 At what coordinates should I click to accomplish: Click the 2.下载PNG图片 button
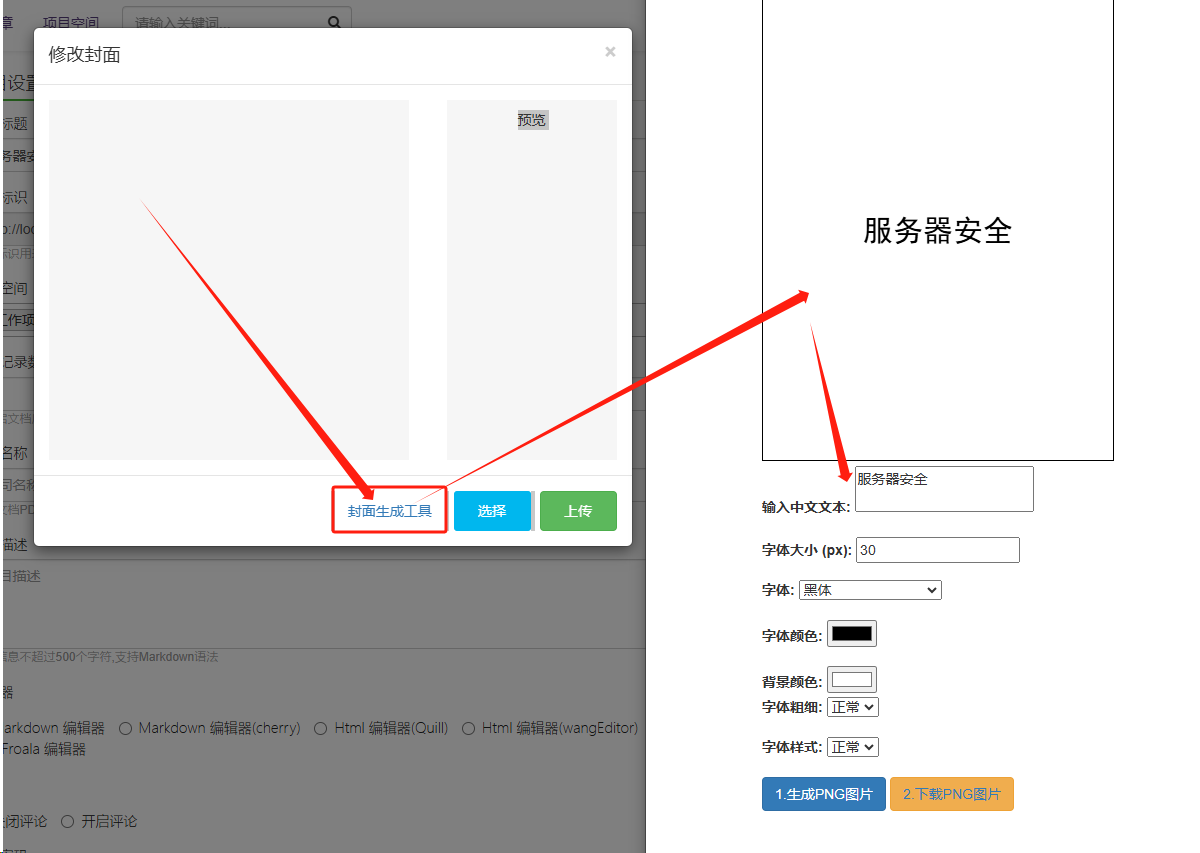click(x=951, y=794)
